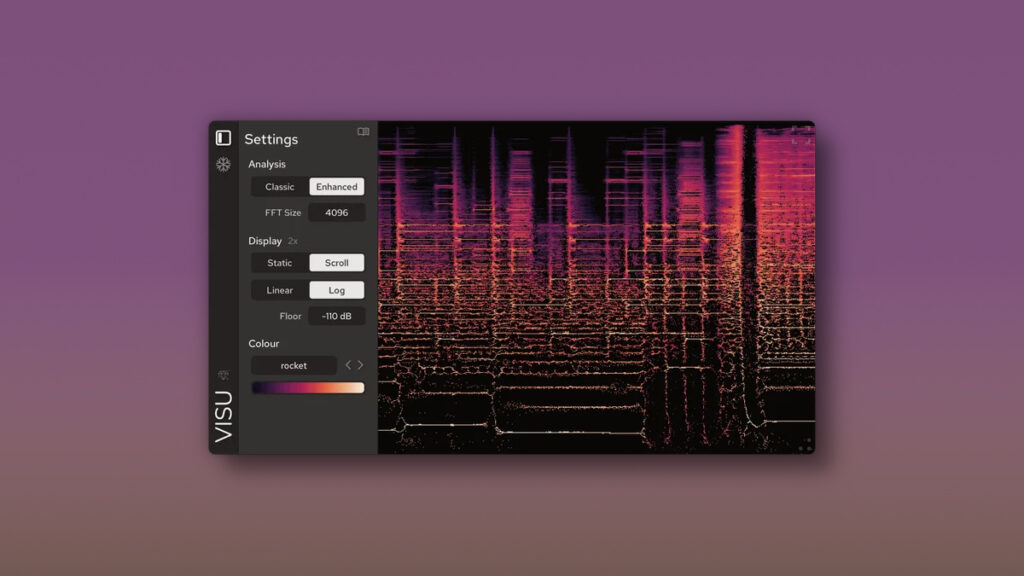This screenshot has height=576, width=1024.
Task: Open the rocket colour scheme dropdown
Action: click(x=294, y=366)
